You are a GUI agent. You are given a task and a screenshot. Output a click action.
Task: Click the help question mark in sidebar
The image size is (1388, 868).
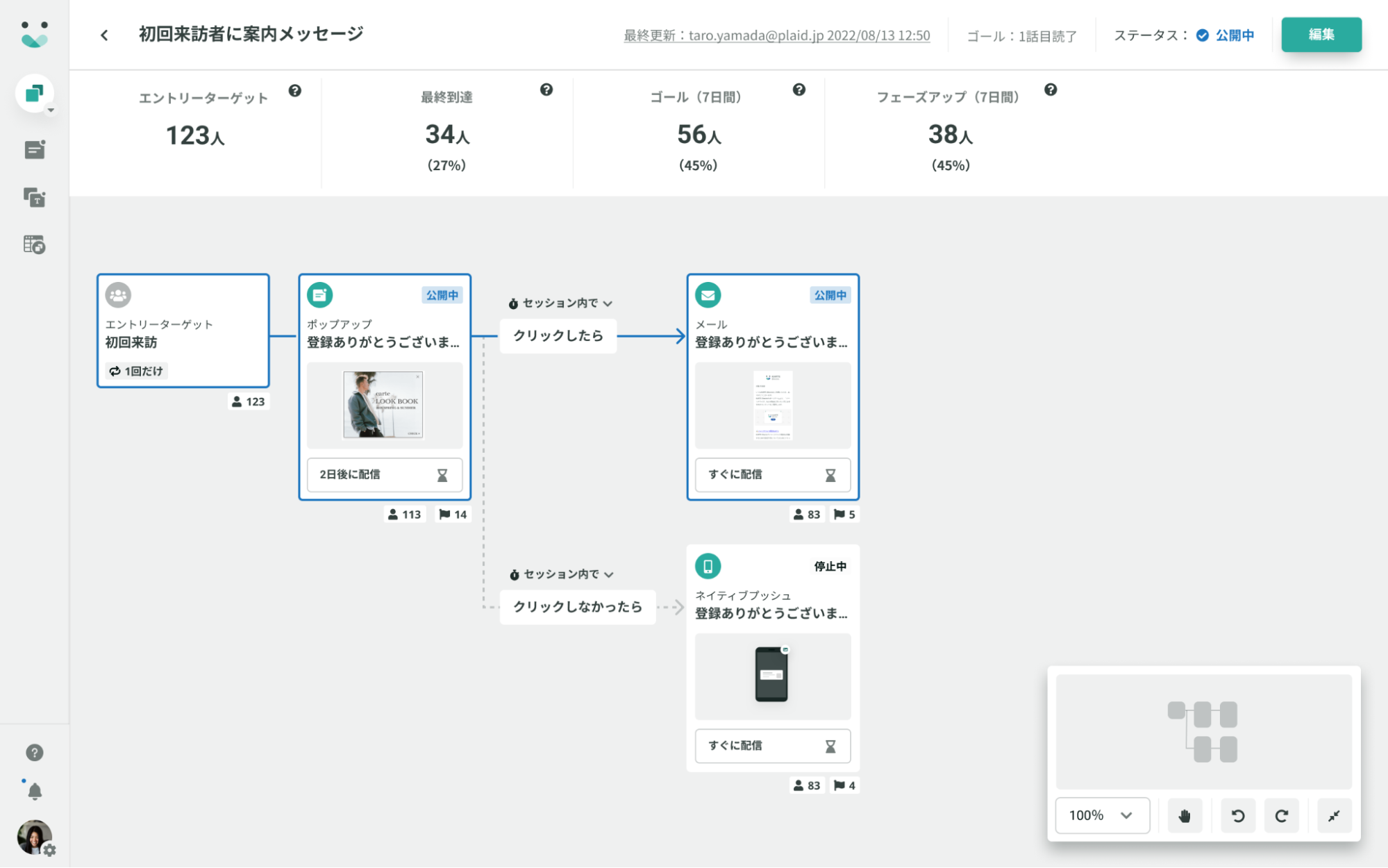[x=35, y=753]
